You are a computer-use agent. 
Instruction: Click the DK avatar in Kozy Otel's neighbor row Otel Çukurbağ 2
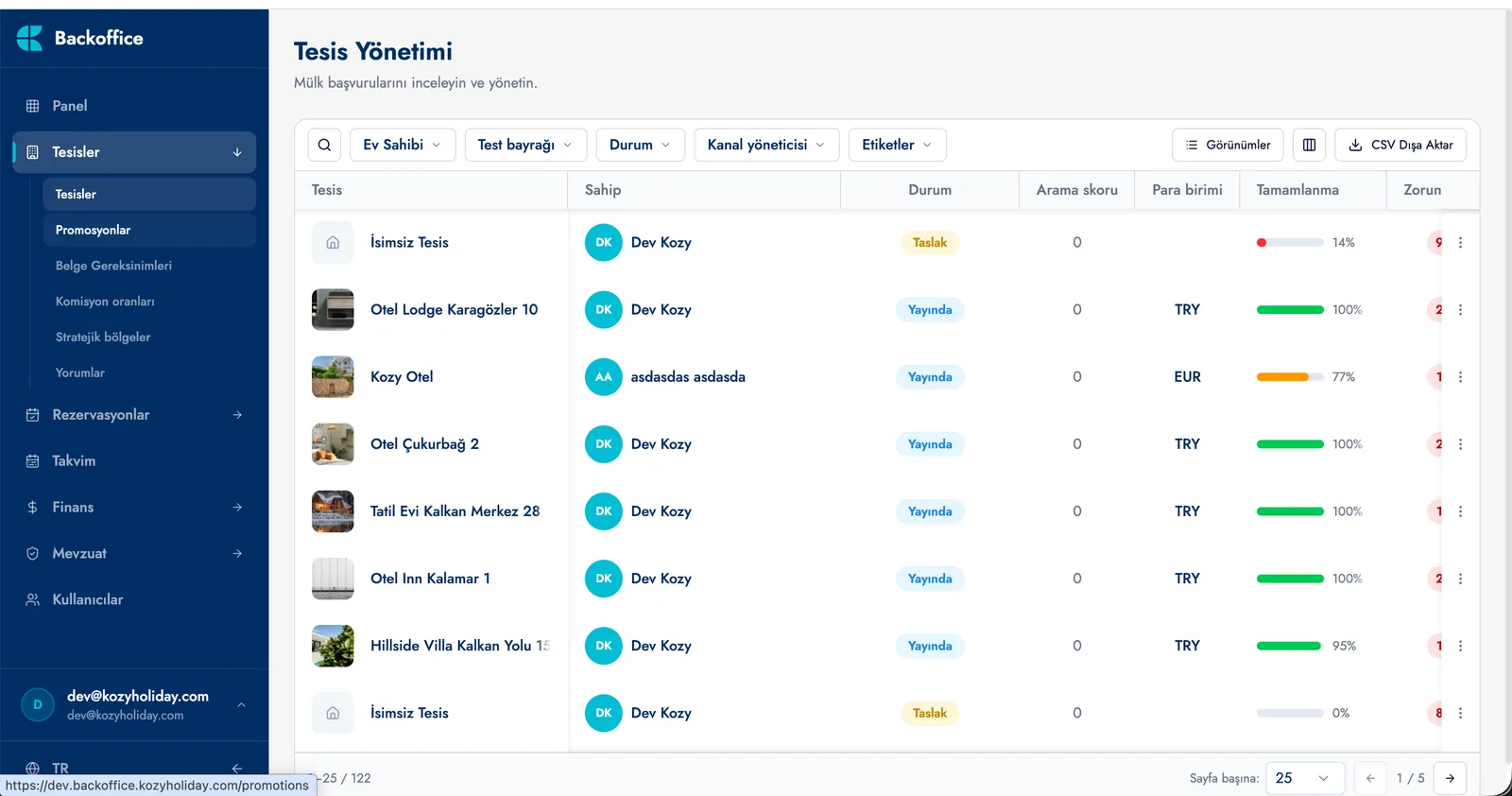point(604,444)
